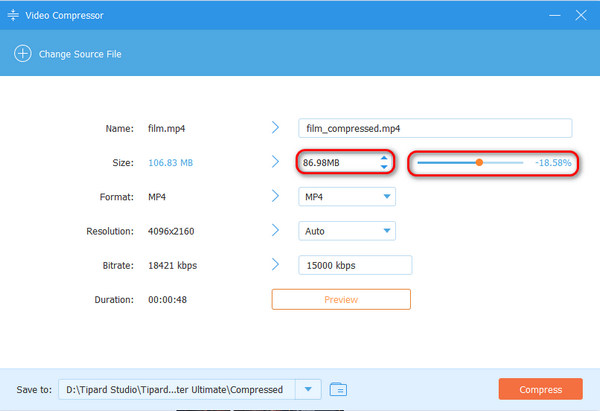Click the Video Compressor title icon
Image resolution: width=600 pixels, height=411 pixels.
pos(13,15)
